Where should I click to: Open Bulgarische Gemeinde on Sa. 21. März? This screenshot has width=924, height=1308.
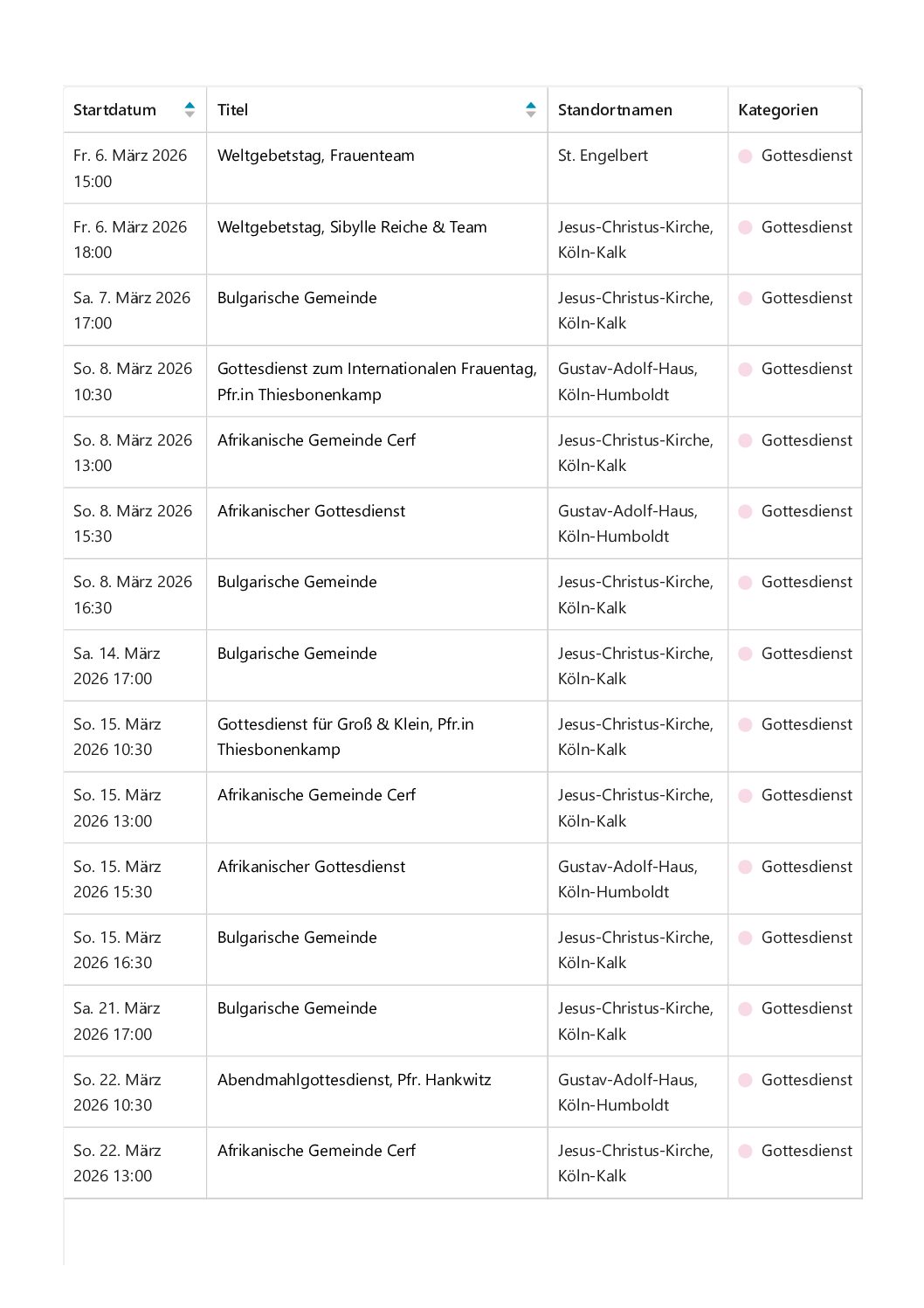click(297, 1008)
